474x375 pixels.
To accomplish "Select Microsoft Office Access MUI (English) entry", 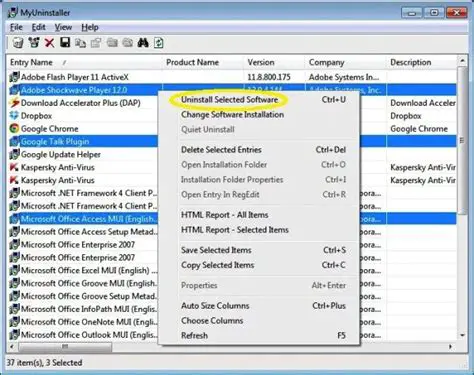I will tap(89, 219).
